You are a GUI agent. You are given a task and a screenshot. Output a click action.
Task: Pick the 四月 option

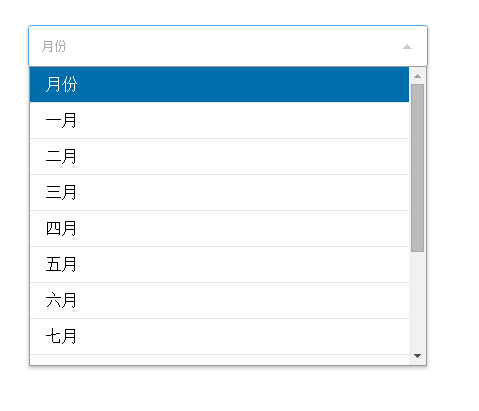[219, 228]
